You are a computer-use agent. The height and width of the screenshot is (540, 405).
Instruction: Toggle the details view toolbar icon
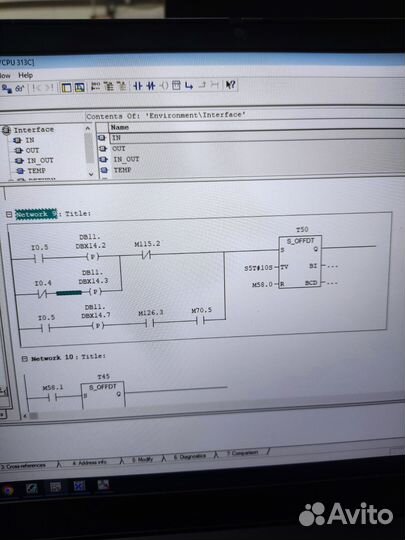(x=80, y=87)
